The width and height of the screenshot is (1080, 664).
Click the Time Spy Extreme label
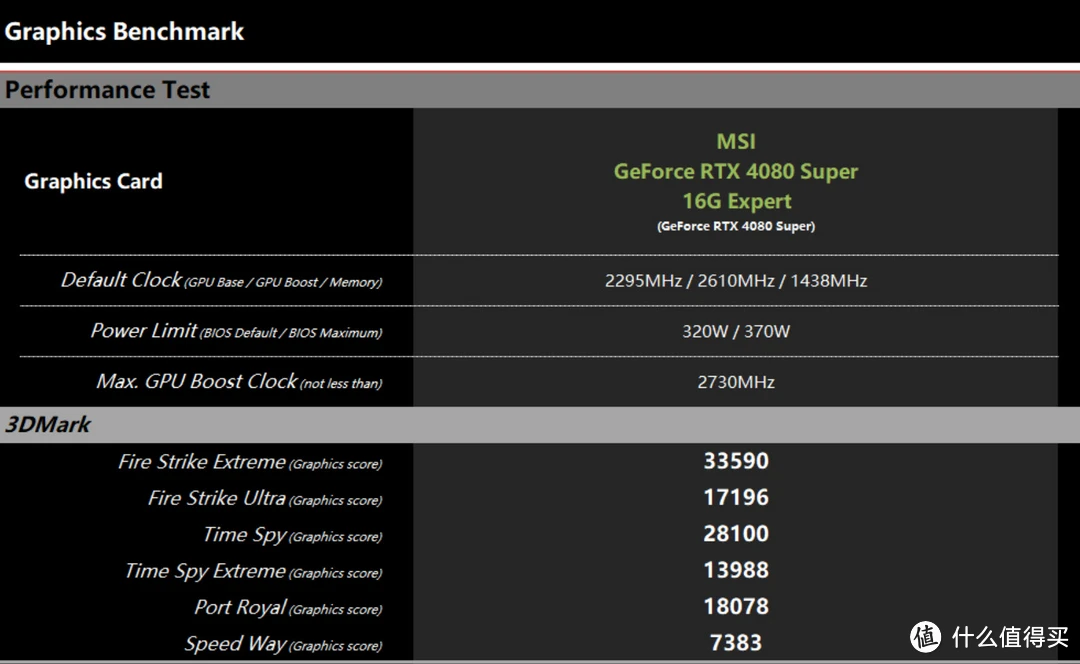[253, 572]
